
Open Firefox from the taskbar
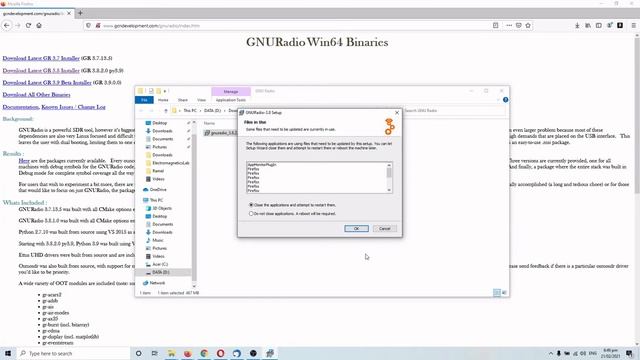[188, 353]
